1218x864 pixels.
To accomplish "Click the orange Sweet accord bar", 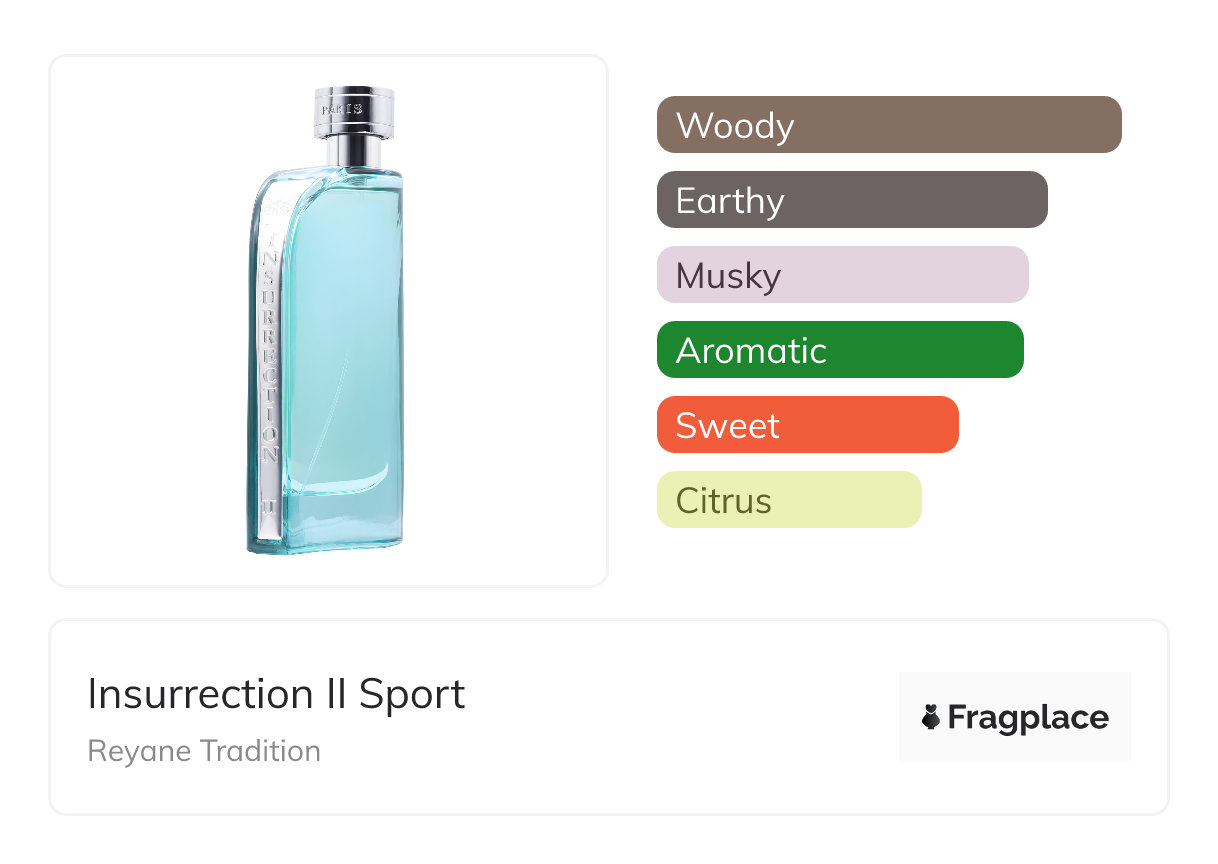I will 808,425.
